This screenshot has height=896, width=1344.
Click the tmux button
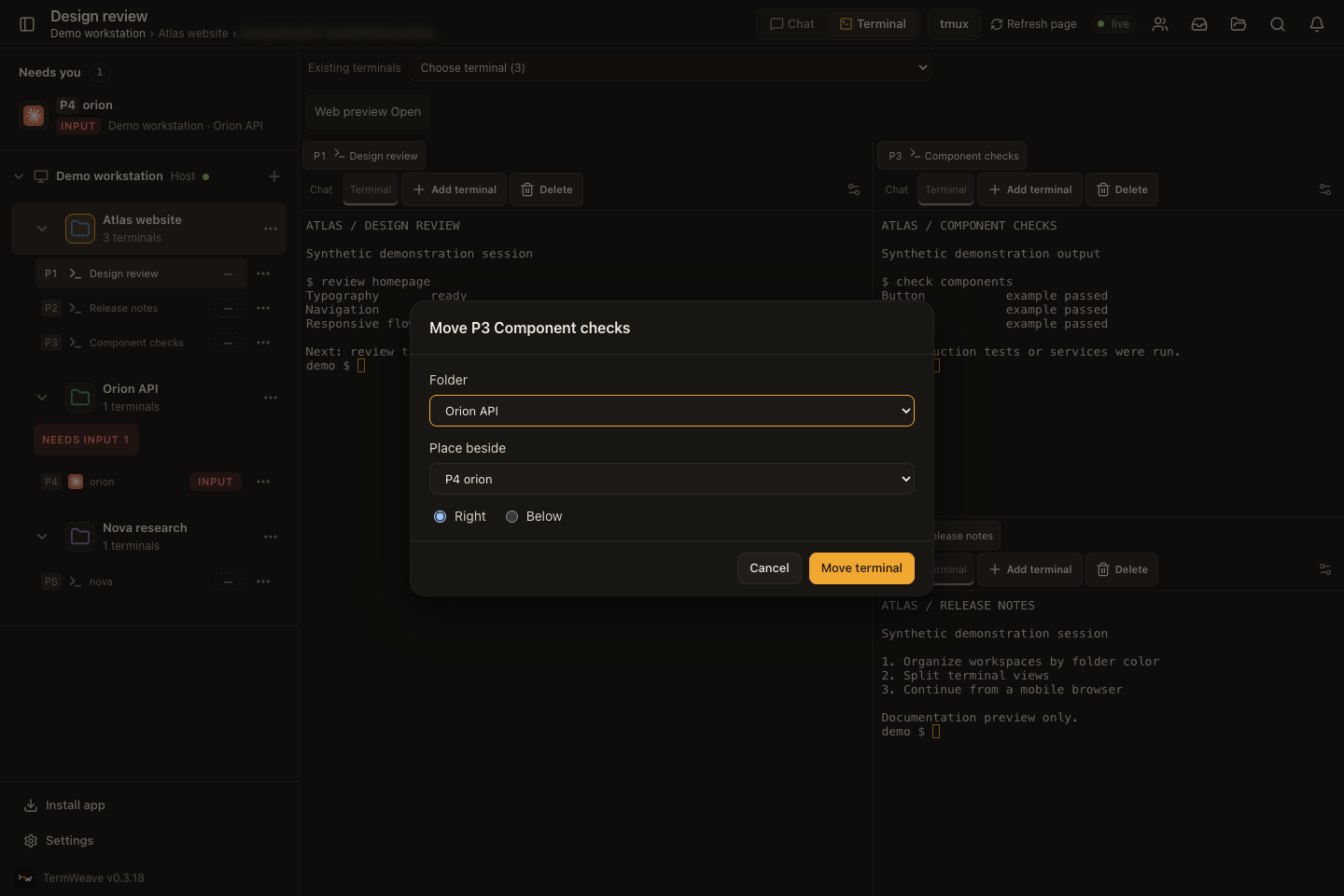coord(954,24)
